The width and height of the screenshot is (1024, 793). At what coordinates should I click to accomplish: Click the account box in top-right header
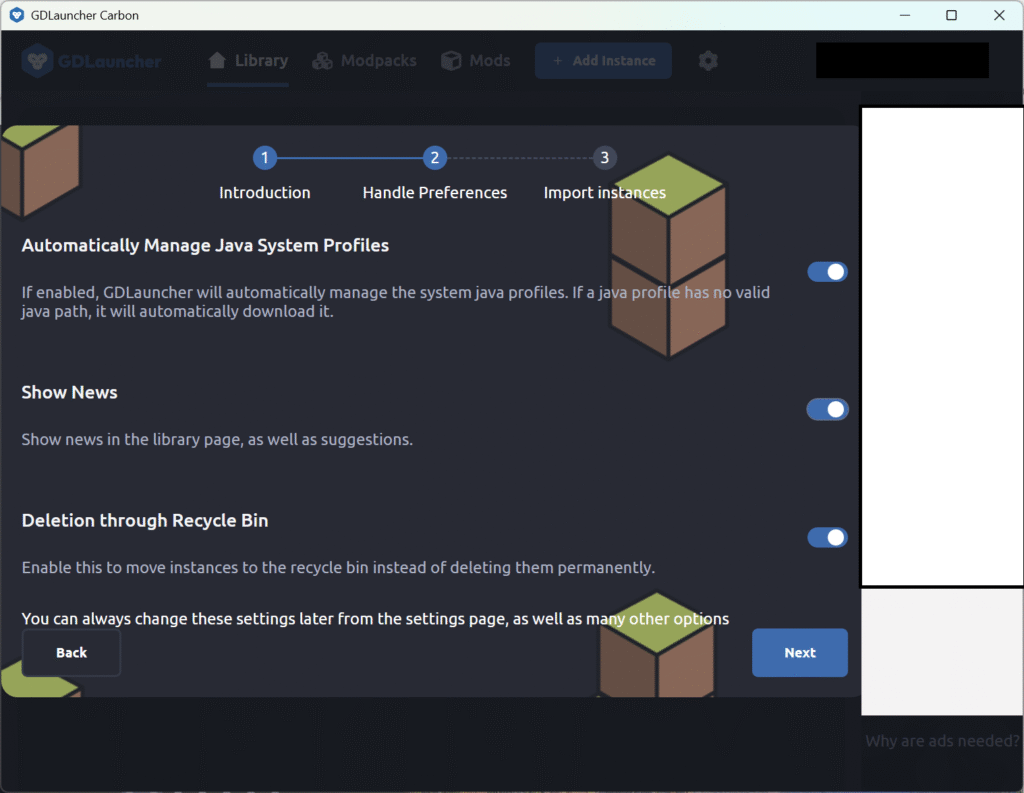click(902, 60)
